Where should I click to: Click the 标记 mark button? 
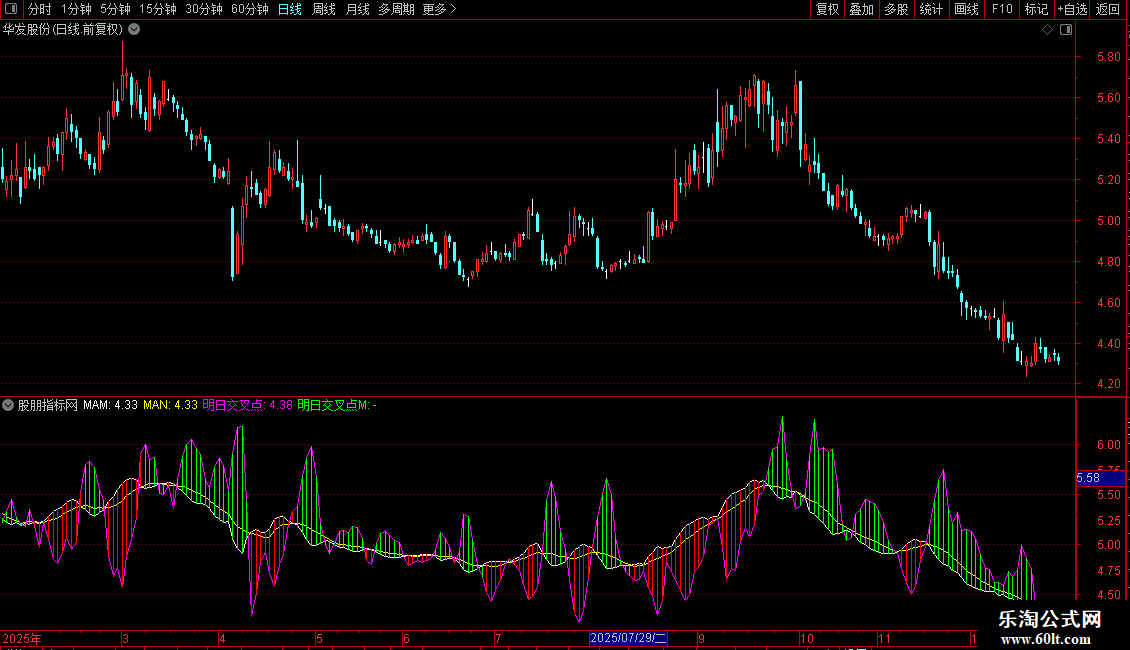[x=1036, y=9]
